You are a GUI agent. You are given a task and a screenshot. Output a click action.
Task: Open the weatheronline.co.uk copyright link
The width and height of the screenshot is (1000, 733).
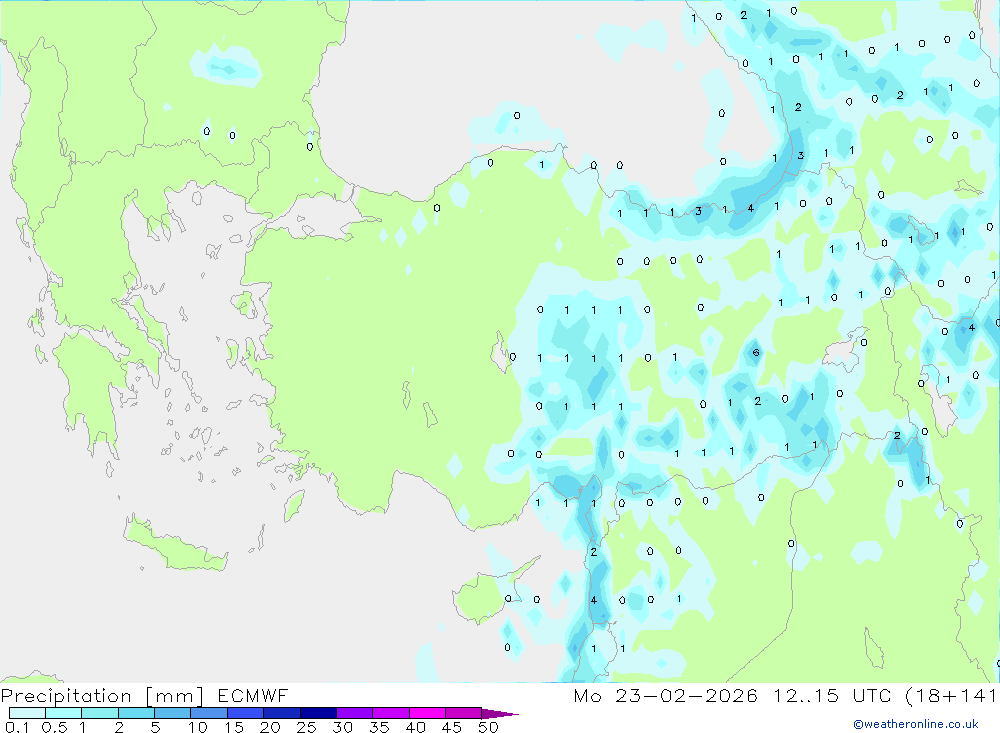pyautogui.click(x=916, y=724)
